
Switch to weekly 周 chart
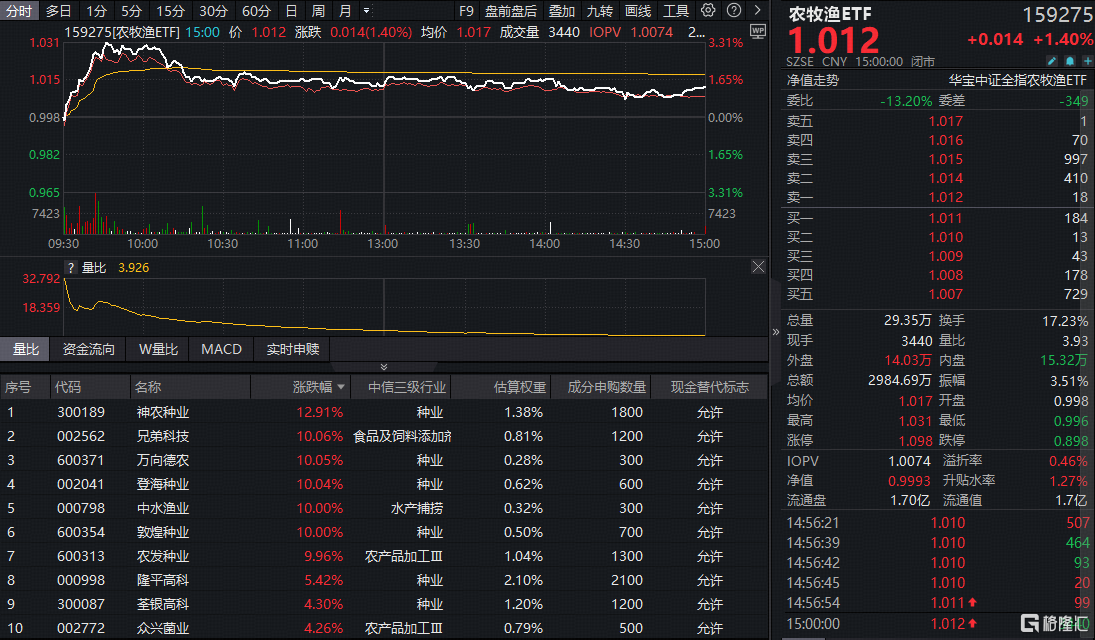point(318,11)
